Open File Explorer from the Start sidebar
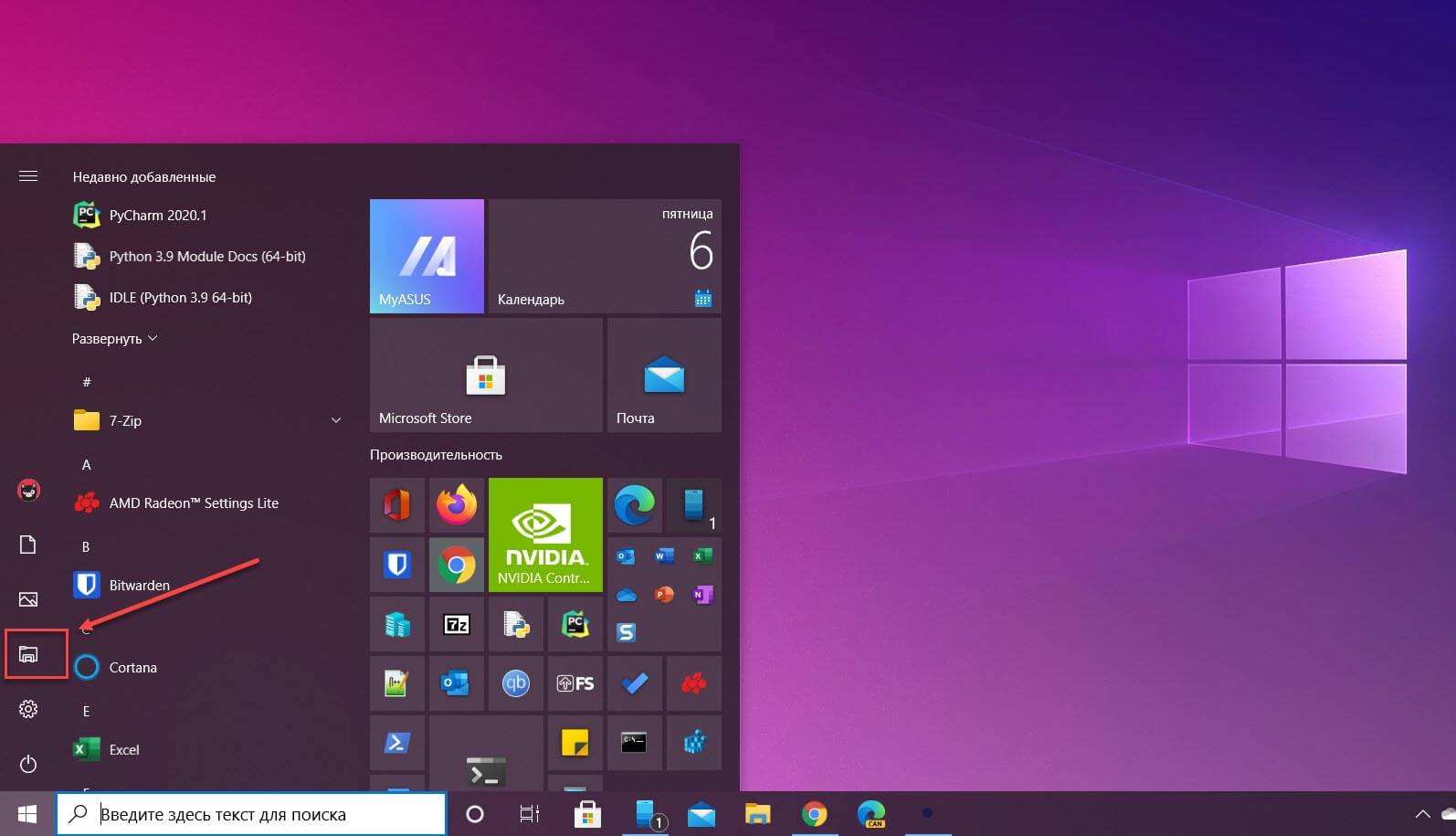The width and height of the screenshot is (1456, 836). 28,654
